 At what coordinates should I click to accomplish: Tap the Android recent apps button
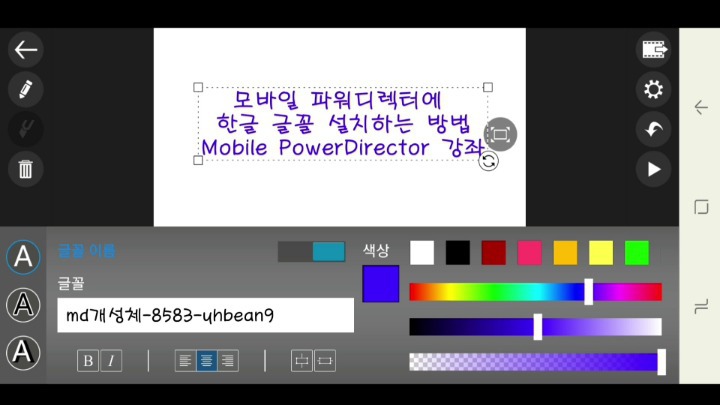[701, 306]
